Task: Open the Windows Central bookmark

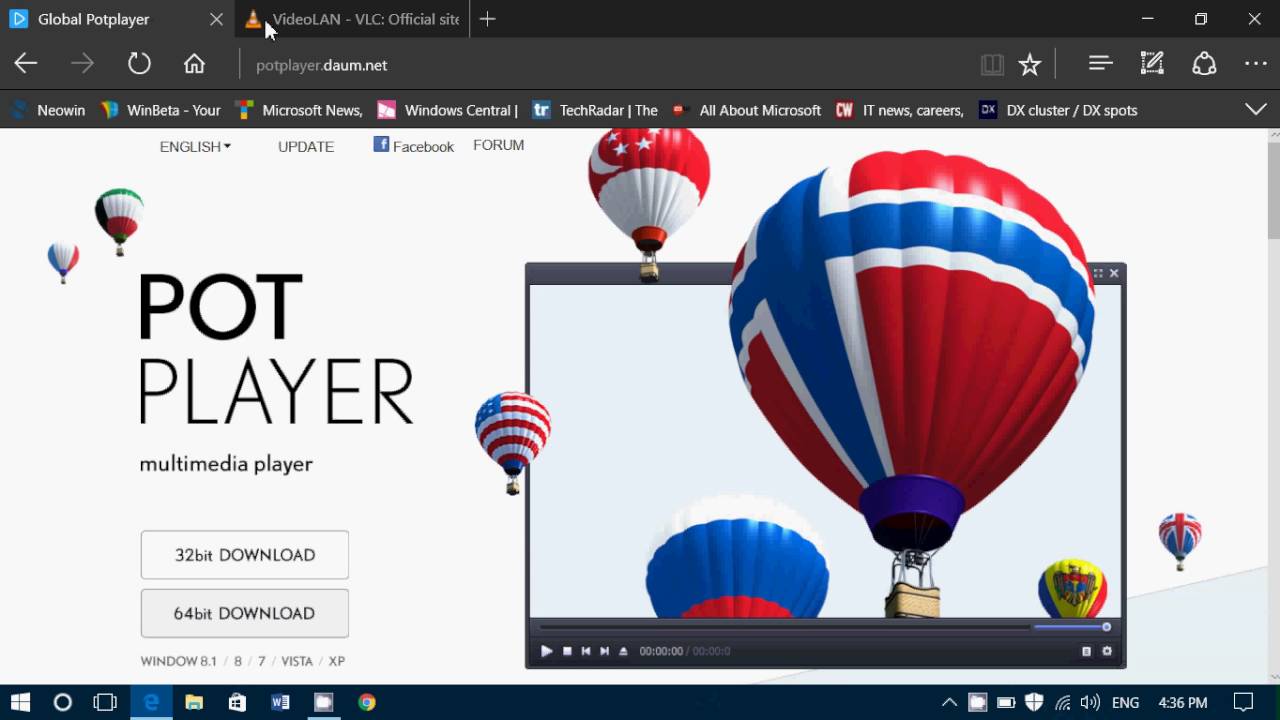Action: [x=447, y=110]
